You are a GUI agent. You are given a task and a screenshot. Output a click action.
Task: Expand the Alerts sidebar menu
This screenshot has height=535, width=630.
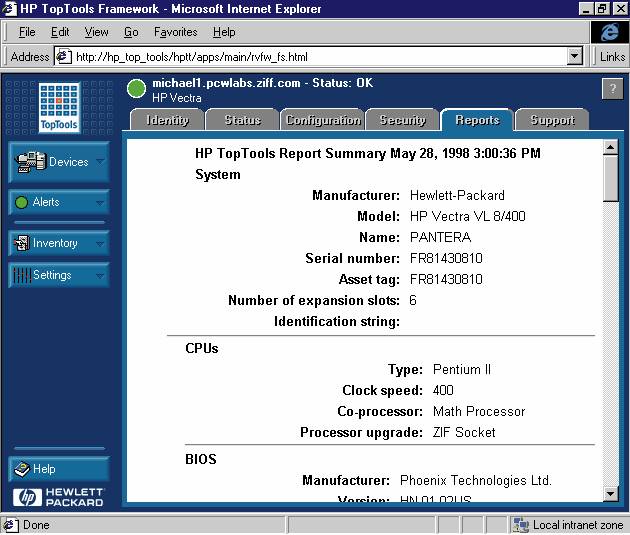coord(58,202)
